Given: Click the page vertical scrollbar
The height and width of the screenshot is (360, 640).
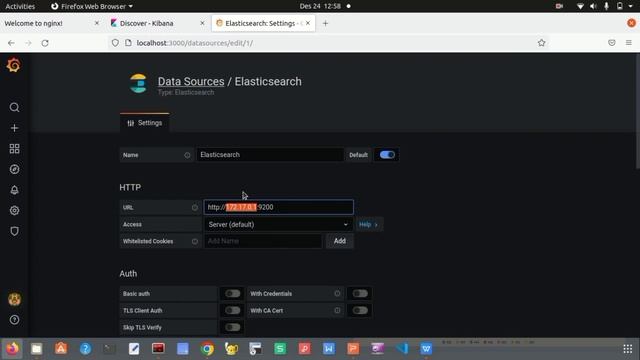Looking at the screenshot, I should click(x=637, y=111).
